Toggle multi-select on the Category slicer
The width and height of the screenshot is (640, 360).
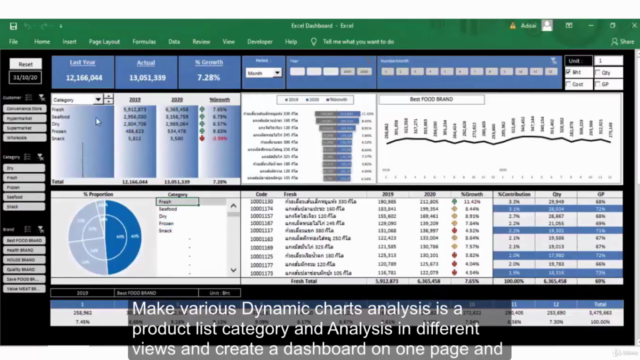[27, 157]
